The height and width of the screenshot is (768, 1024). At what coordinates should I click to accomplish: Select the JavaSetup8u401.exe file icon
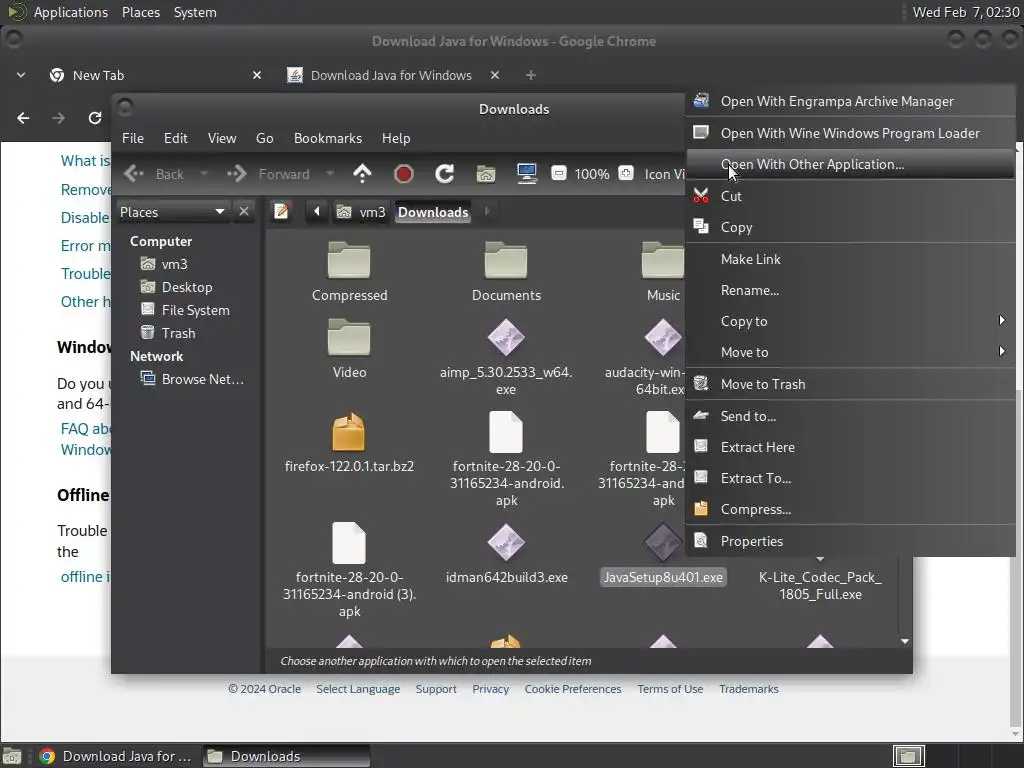pyautogui.click(x=663, y=542)
